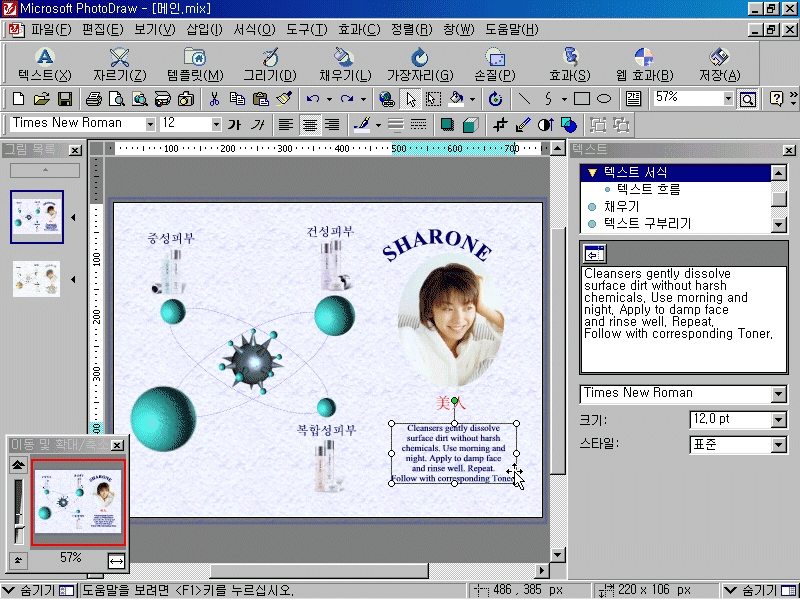Image resolution: width=800 pixels, height=600 pixels.
Task: Select 텍스트 구부리기 in the text panel
Action: [x=647, y=223]
